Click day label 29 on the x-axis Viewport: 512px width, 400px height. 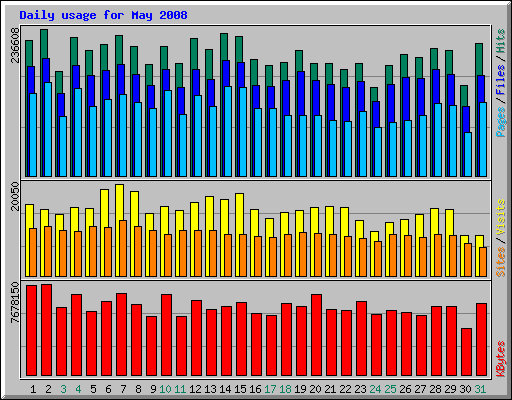pyautogui.click(x=450, y=389)
